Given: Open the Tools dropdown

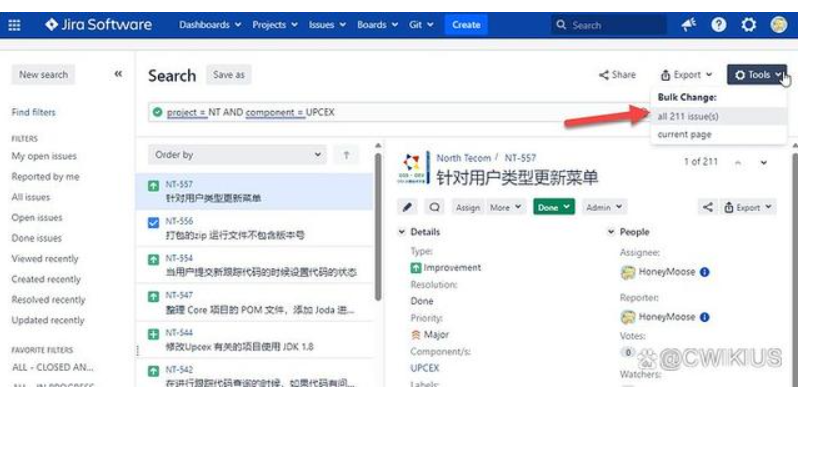Looking at the screenshot, I should pyautogui.click(x=757, y=75).
